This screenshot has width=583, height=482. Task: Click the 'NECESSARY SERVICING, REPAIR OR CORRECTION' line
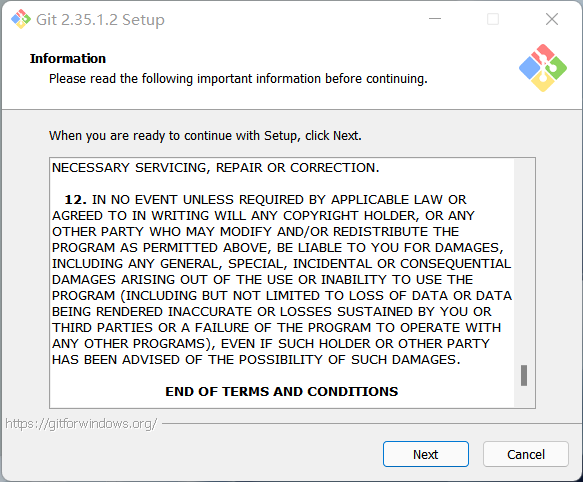216,168
